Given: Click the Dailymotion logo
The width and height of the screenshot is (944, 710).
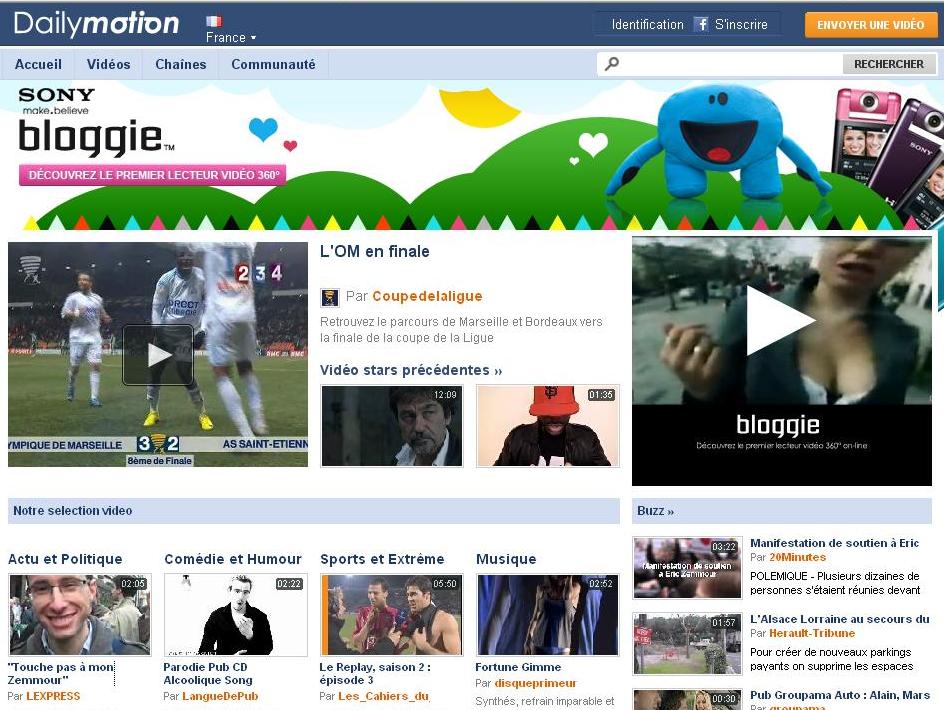Looking at the screenshot, I should coord(96,24).
